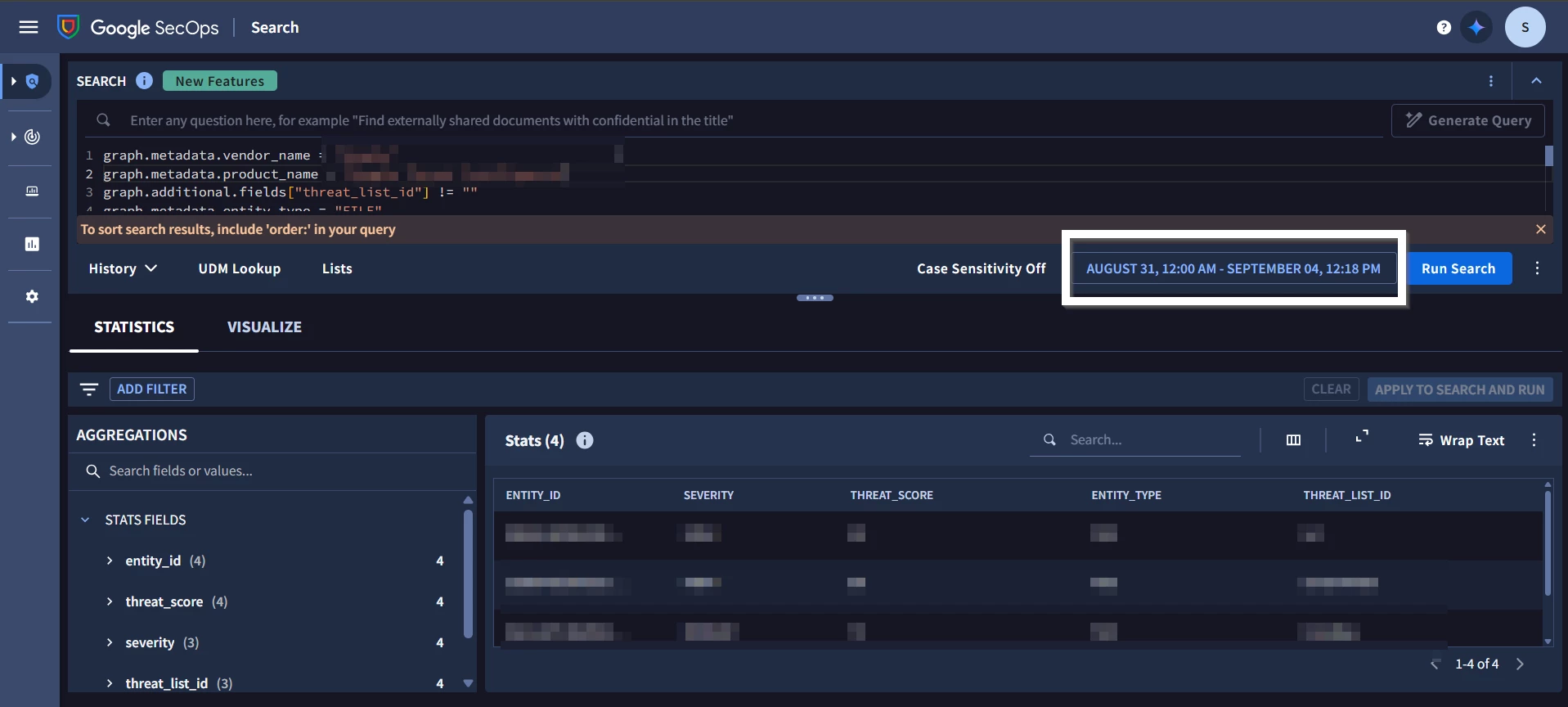Go to the next results page
This screenshot has width=1568, height=707.
(1520, 664)
